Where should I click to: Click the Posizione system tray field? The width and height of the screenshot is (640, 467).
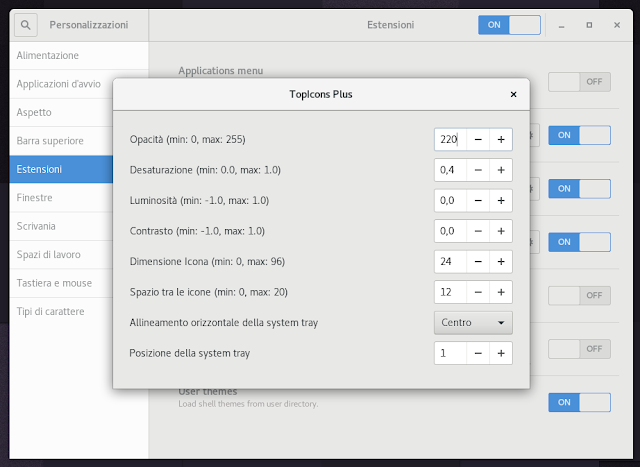click(450, 353)
